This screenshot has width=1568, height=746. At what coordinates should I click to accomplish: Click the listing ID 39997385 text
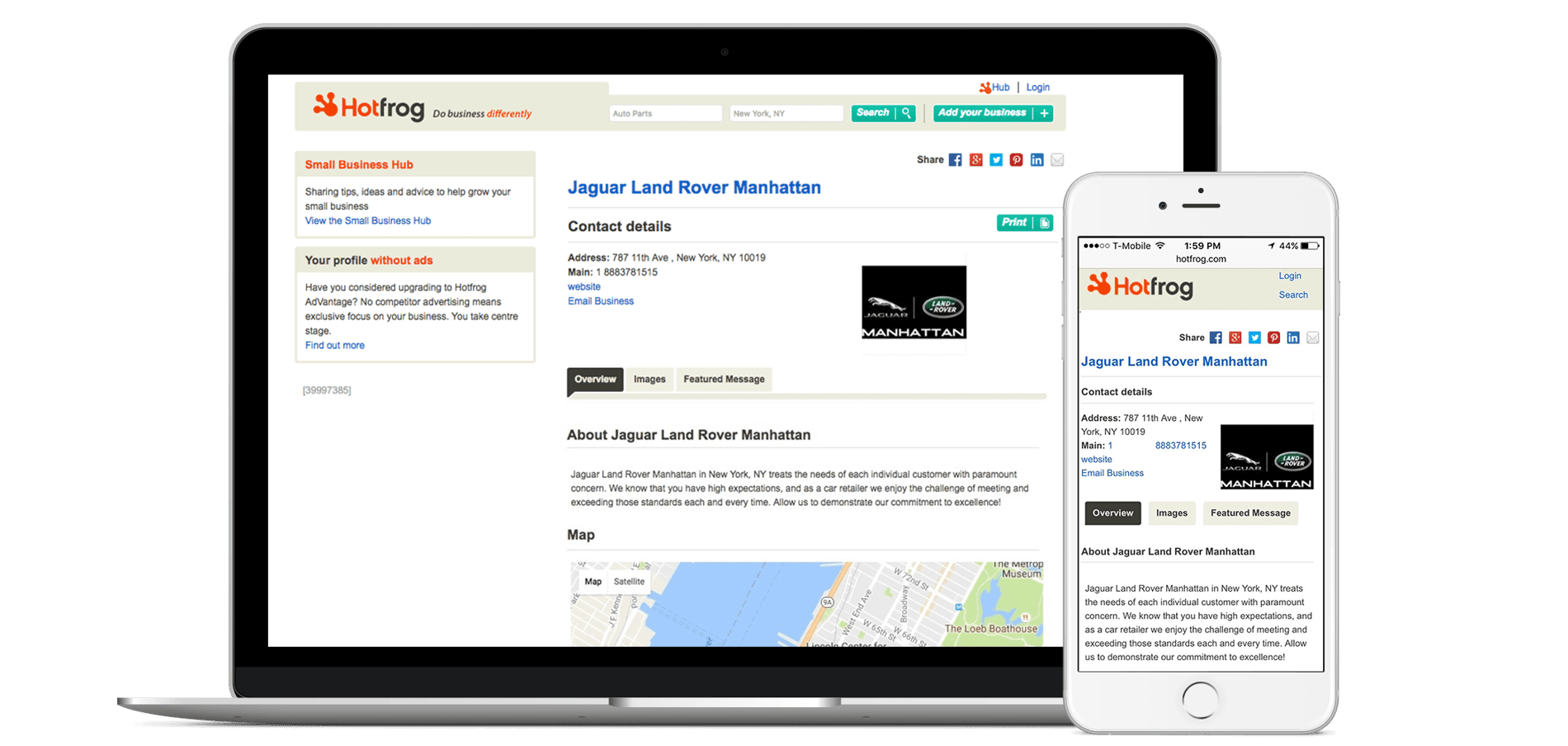pyautogui.click(x=327, y=390)
